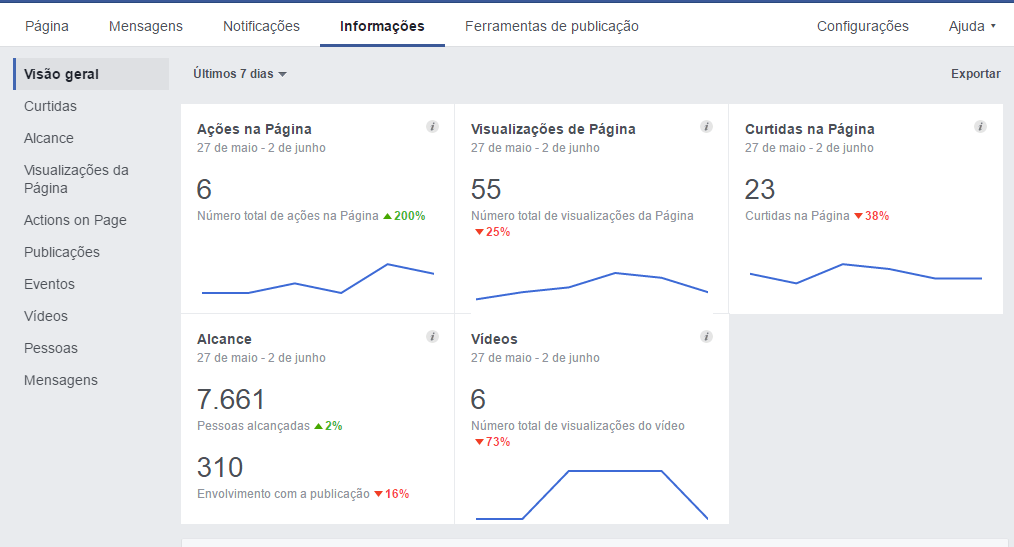Go to Ferramentas de publicação tab

pyautogui.click(x=551, y=26)
